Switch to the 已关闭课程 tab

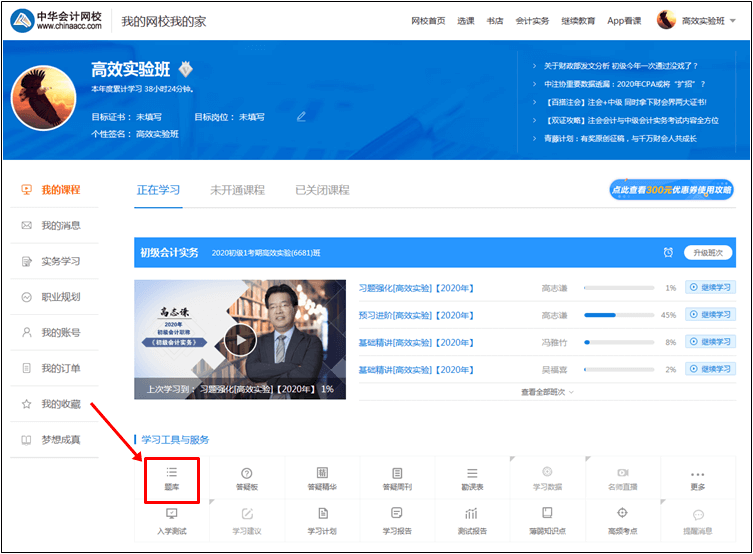click(x=322, y=190)
